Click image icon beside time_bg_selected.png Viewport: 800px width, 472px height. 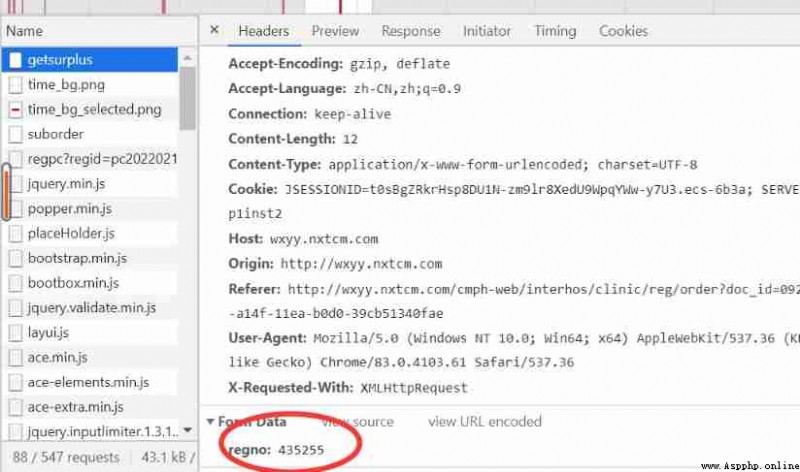click(x=16, y=110)
